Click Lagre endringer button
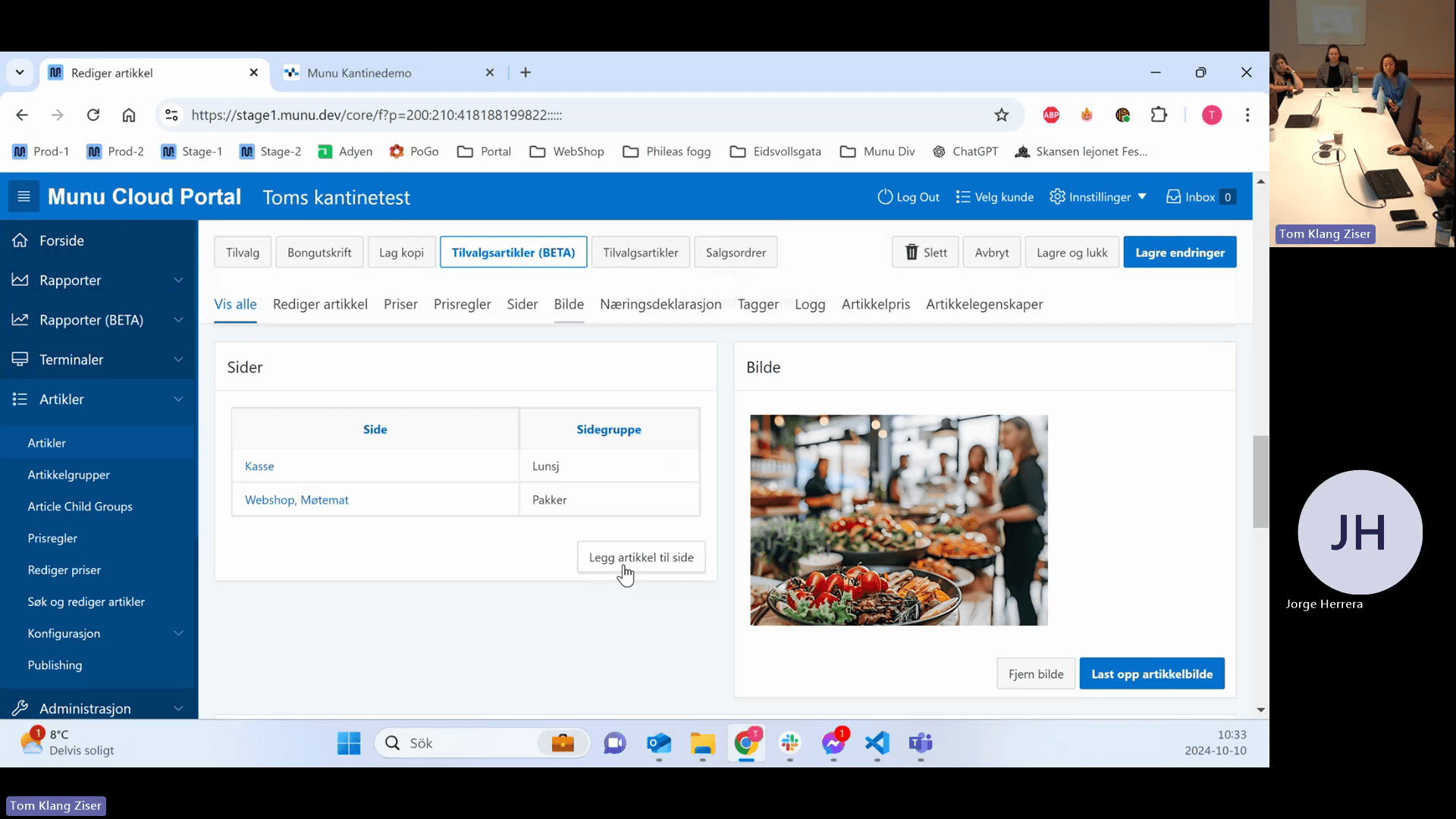The width and height of the screenshot is (1456, 819). 1180,253
